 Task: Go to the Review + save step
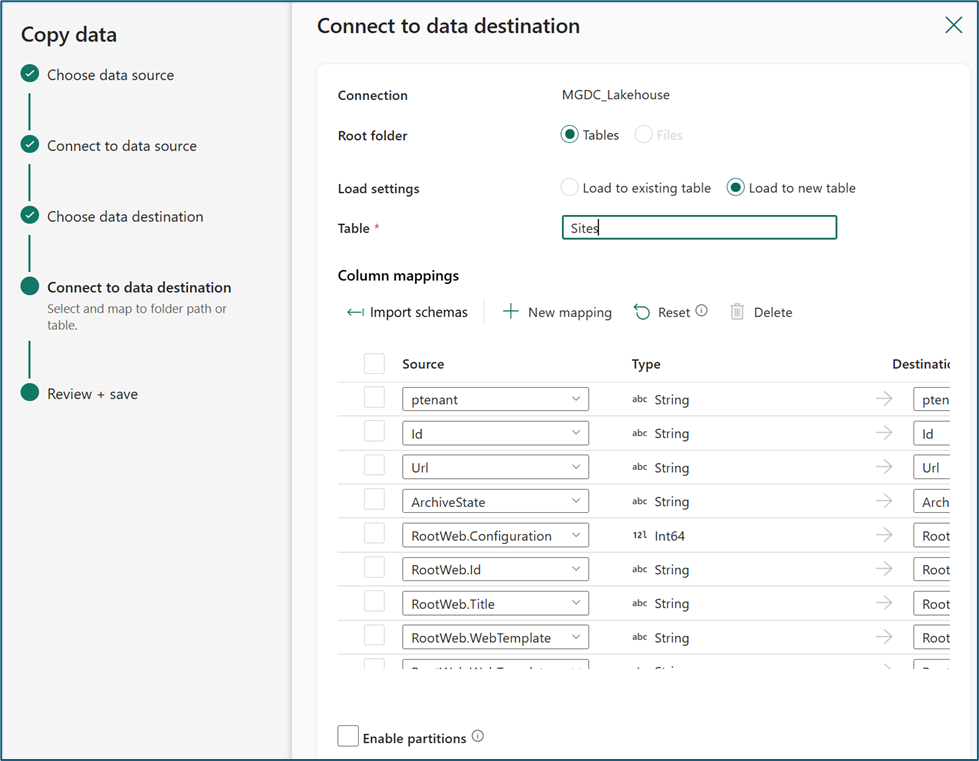[x=92, y=394]
